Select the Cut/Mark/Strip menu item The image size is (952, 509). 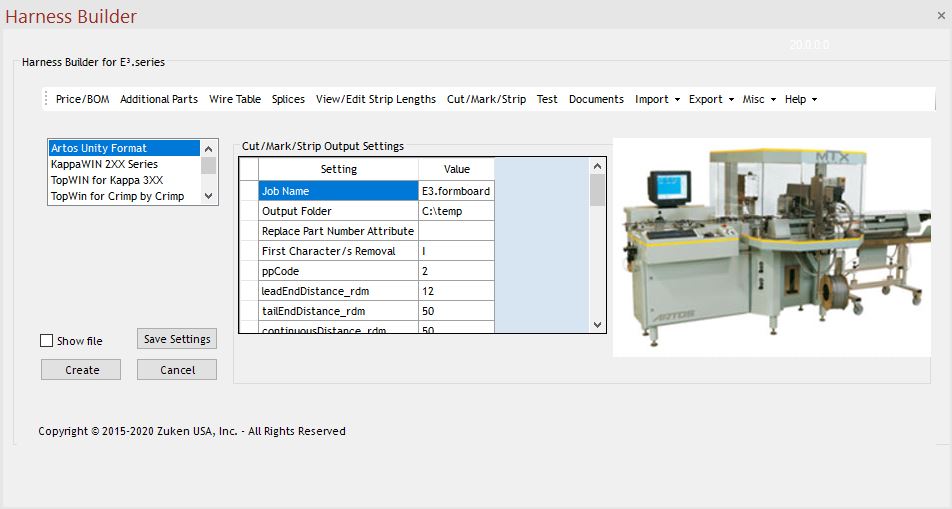tap(486, 99)
